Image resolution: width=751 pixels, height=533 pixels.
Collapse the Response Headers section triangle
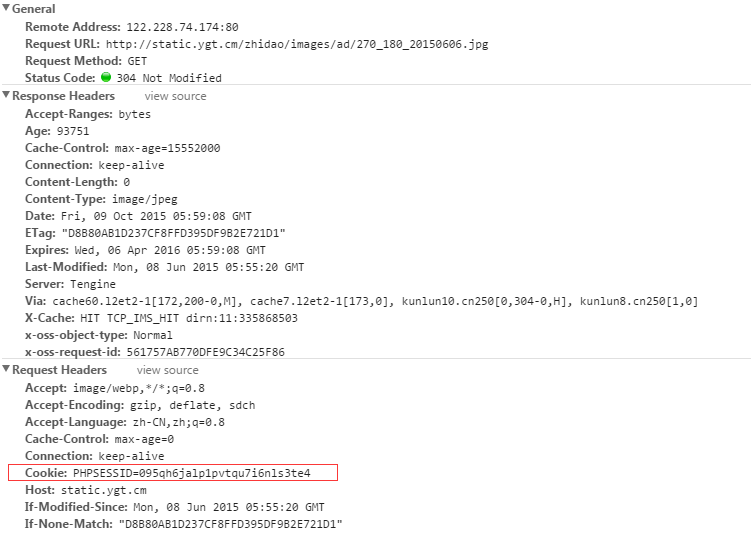point(6,96)
